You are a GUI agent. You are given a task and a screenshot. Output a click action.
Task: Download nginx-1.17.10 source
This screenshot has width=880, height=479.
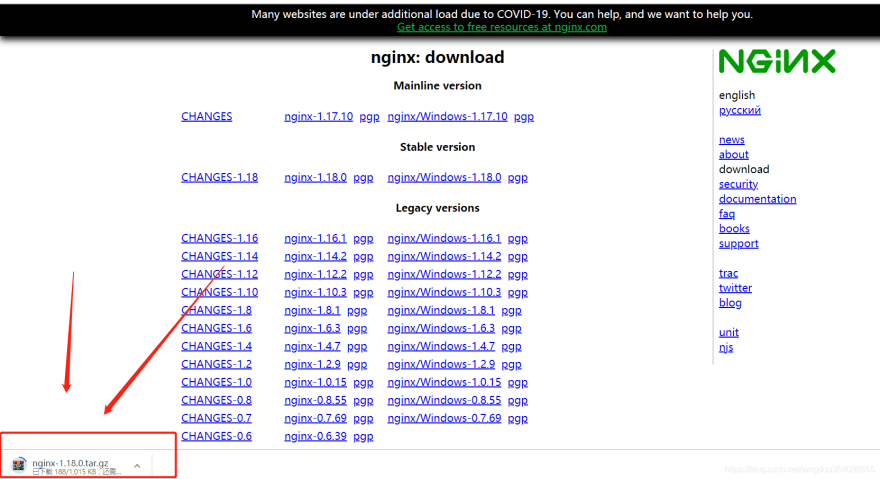318,116
